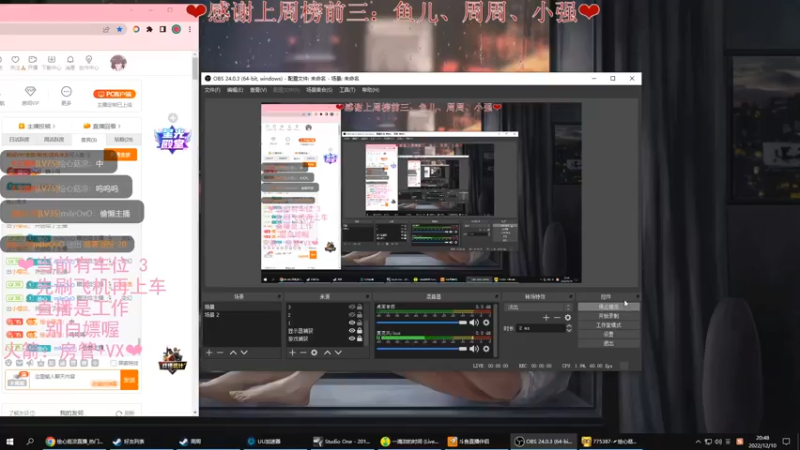This screenshot has width=800, height=450.
Task: Open 桌面音频 audio settings gear
Action: [486, 322]
